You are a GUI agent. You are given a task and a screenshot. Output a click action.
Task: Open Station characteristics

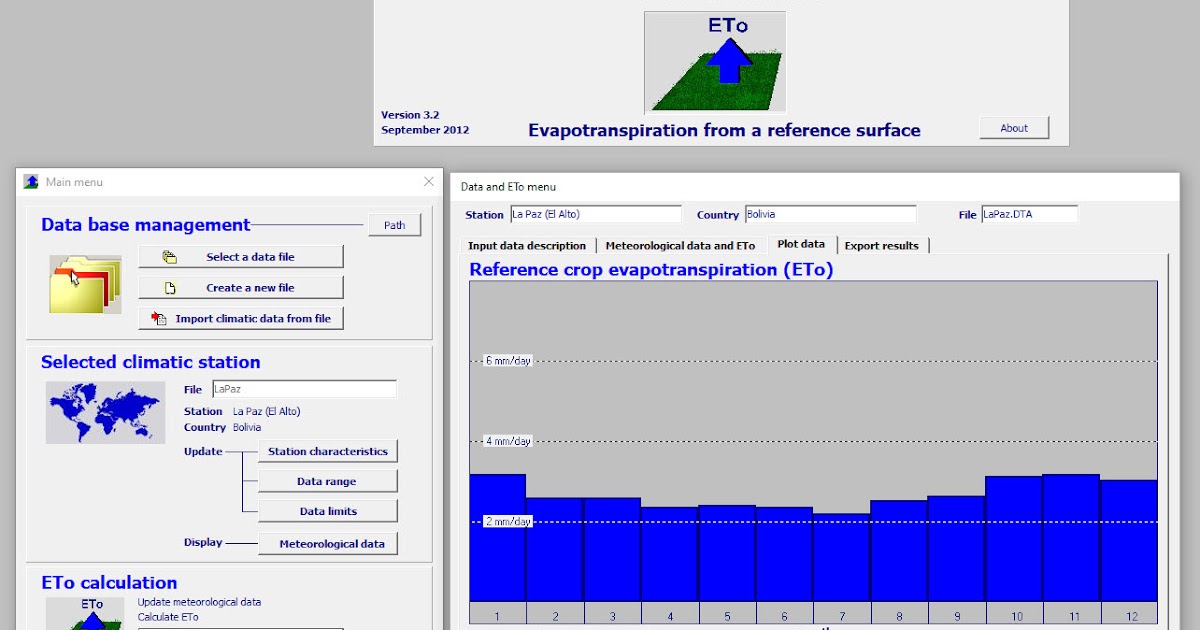pos(328,451)
